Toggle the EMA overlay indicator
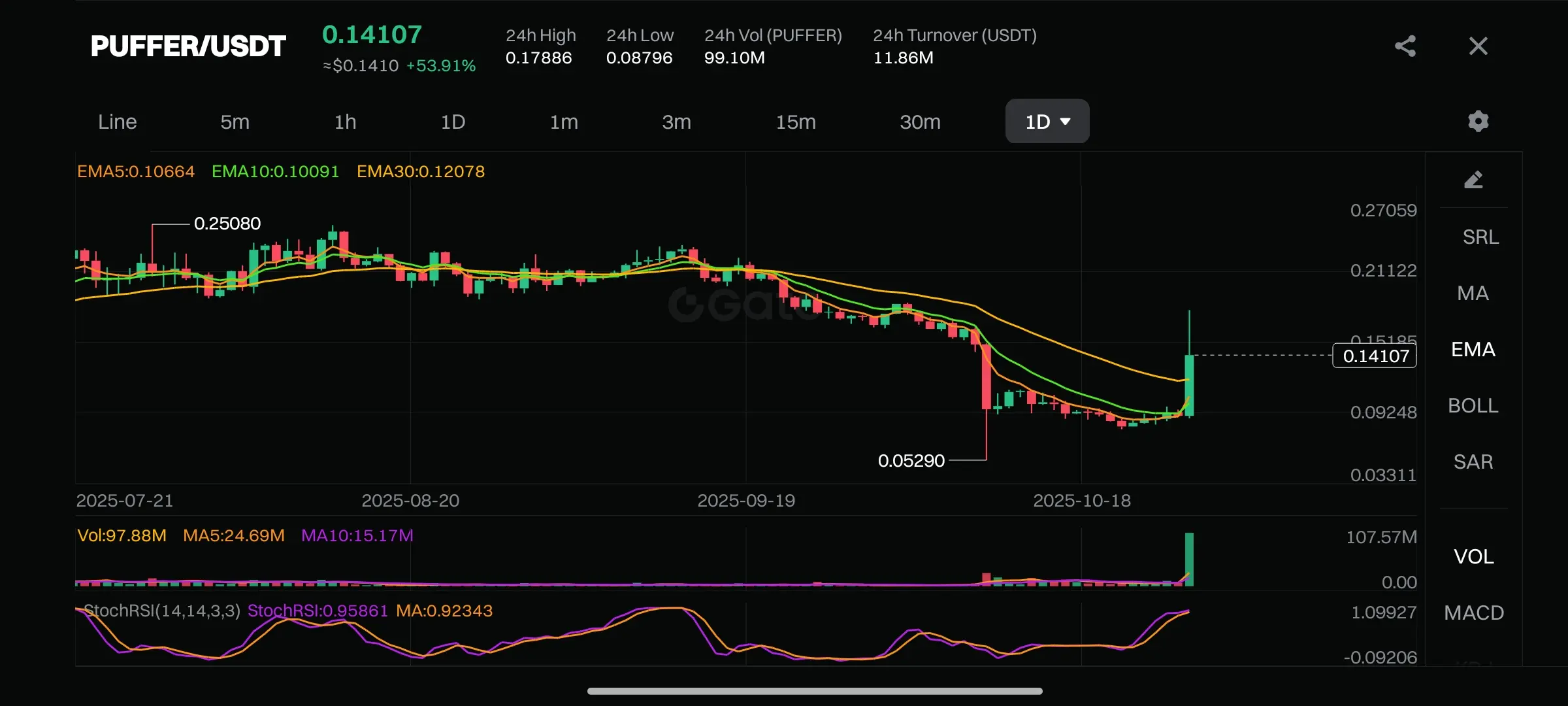Image resolution: width=1568 pixels, height=706 pixels. [1473, 349]
